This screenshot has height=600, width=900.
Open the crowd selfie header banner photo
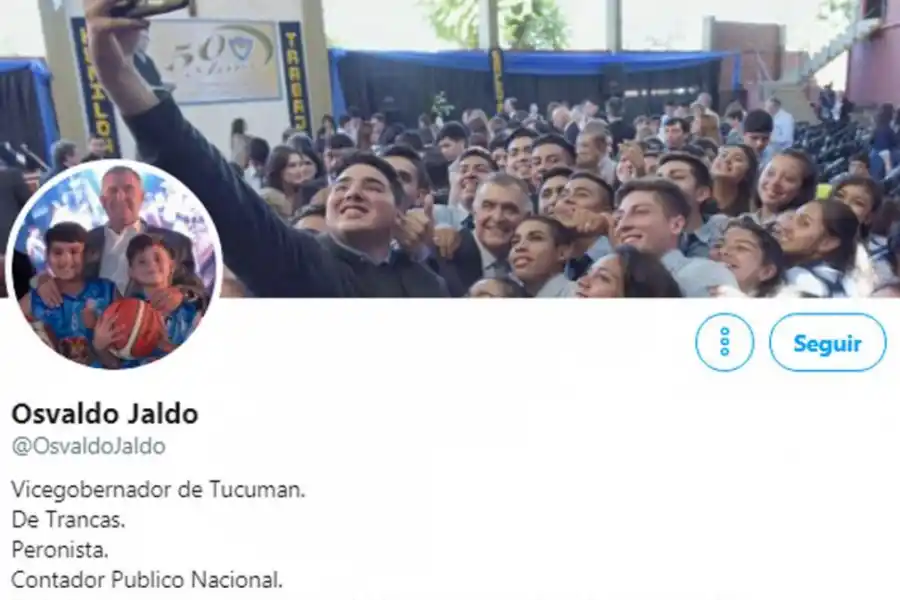tap(450, 149)
